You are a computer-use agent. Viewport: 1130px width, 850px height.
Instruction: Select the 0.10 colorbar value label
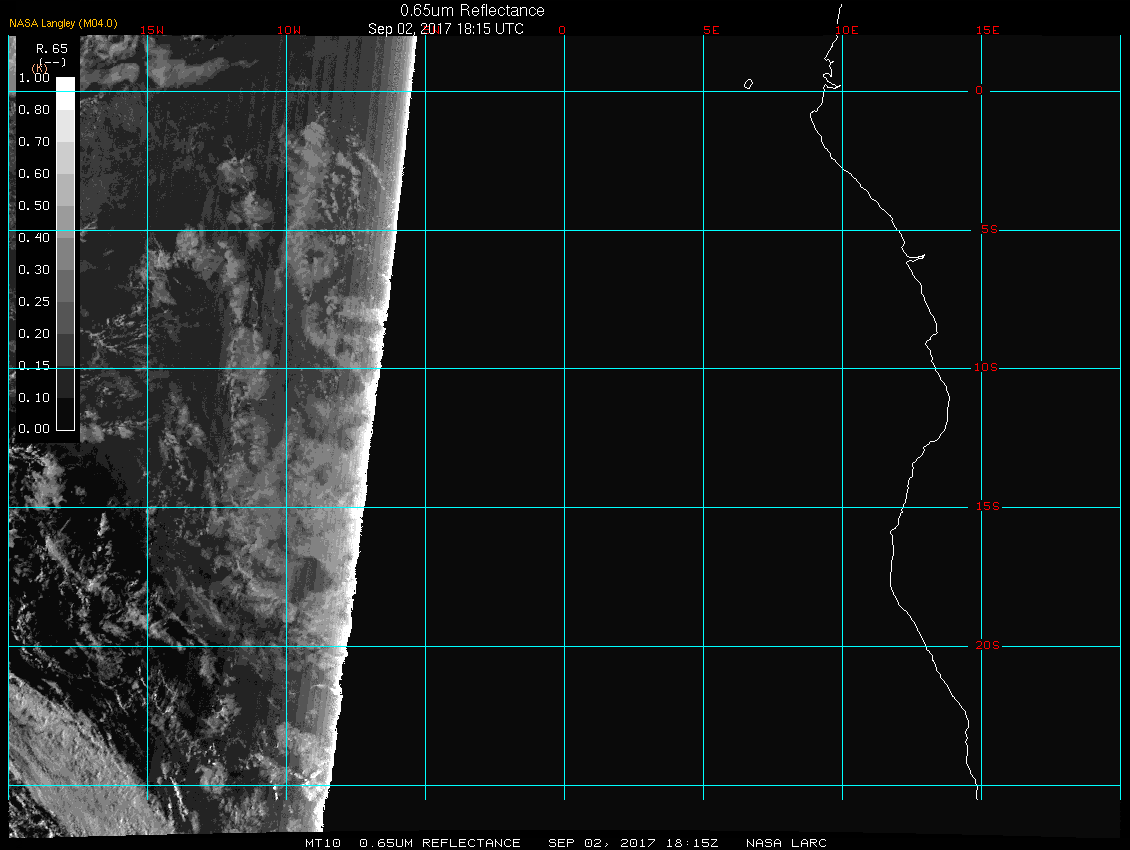34,397
